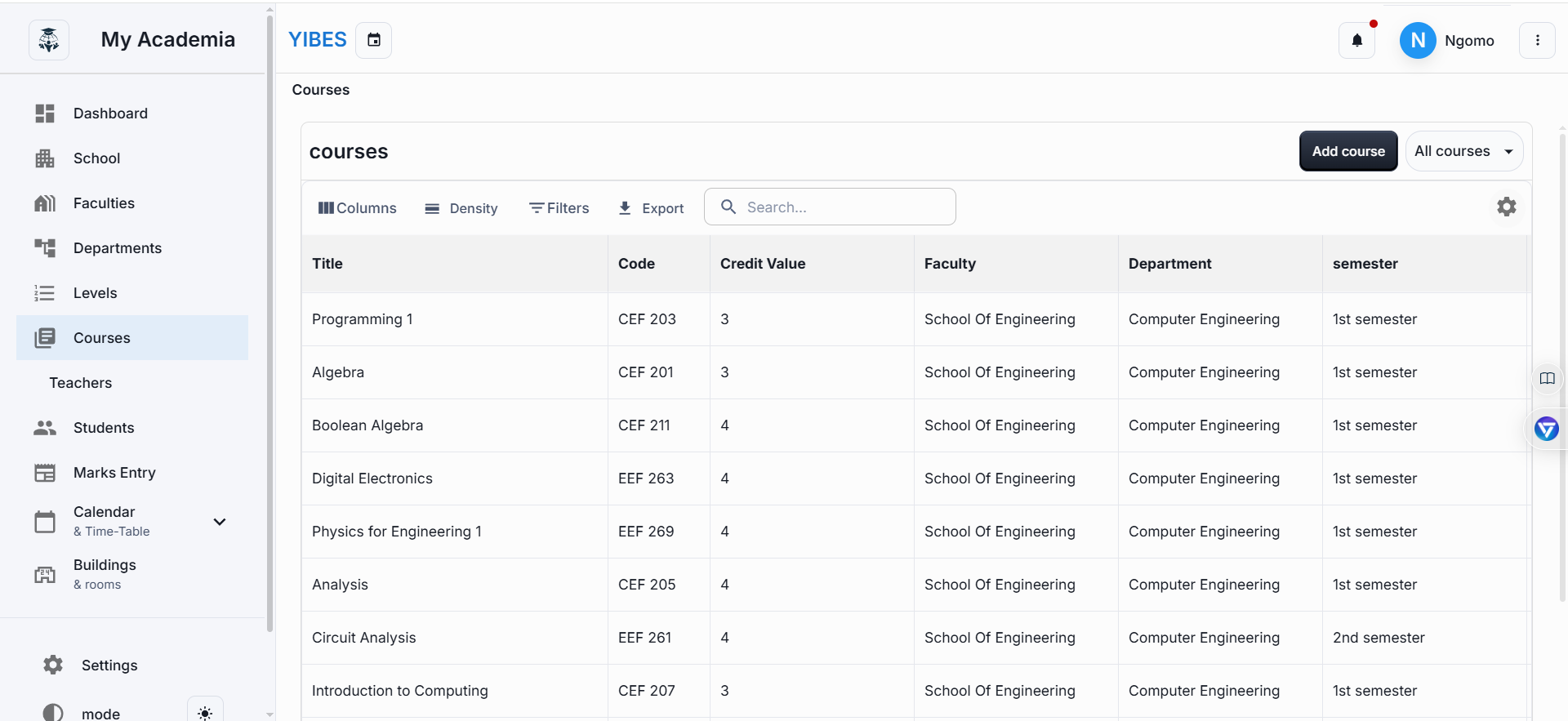Open table settings gear icon
Screen dimensions: 1568x721
1506,207
